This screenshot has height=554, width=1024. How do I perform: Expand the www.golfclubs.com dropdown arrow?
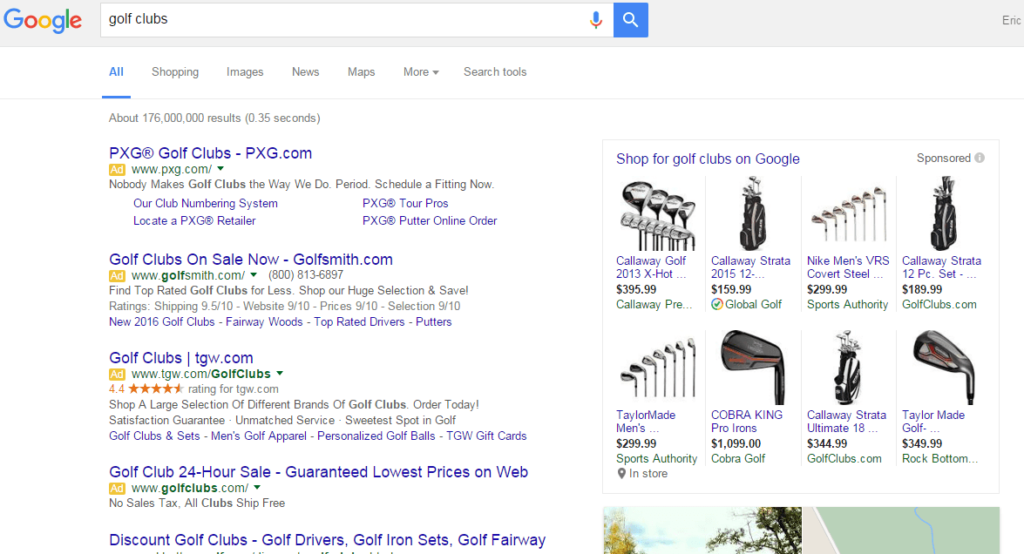point(257,487)
